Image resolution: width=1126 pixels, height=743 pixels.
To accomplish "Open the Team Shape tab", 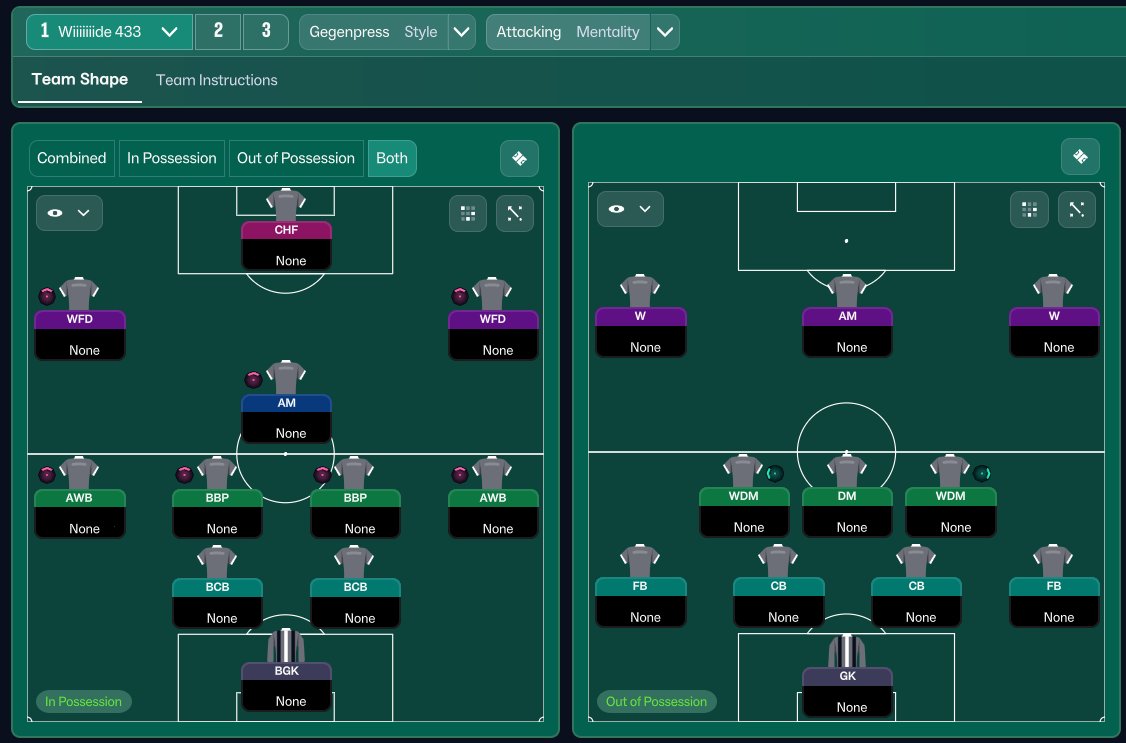I will [80, 80].
